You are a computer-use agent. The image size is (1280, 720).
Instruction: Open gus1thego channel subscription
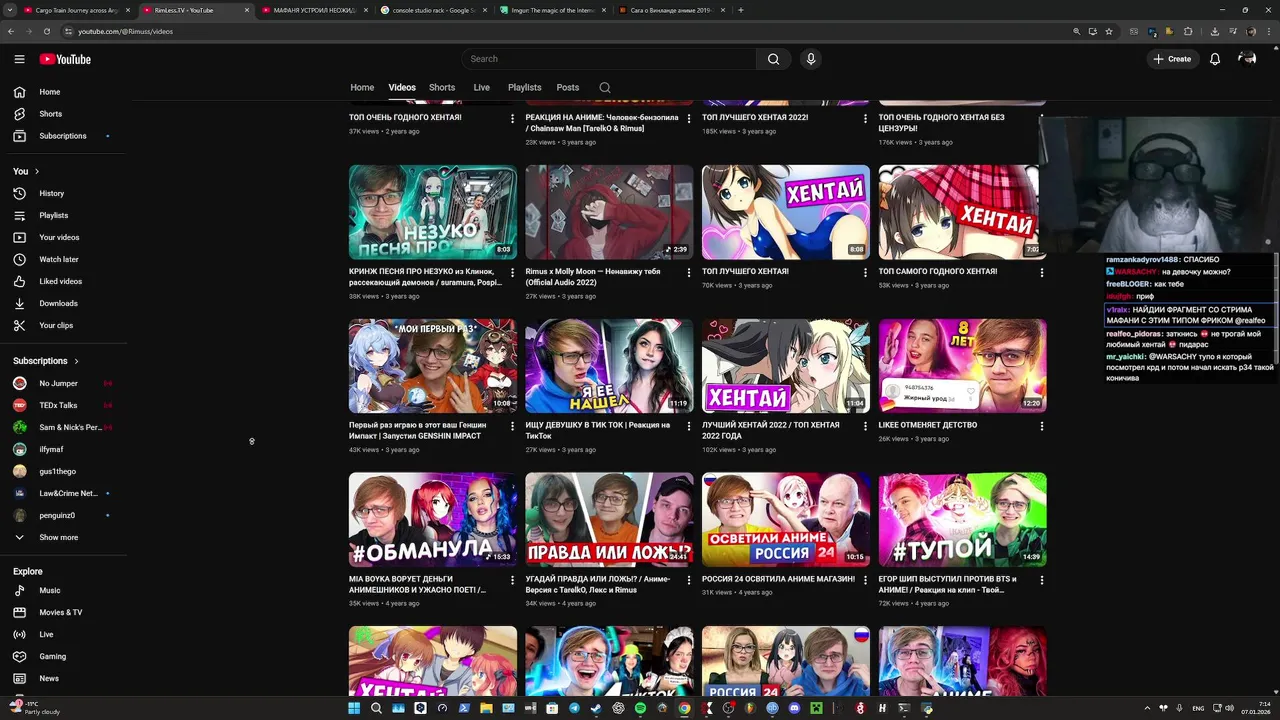pos(64,471)
